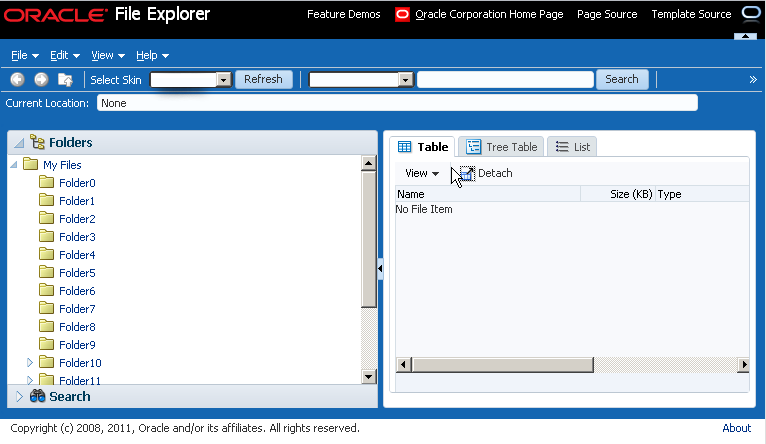Click the Folder3 folder icon
The height and width of the screenshot is (444, 766).
[46, 236]
